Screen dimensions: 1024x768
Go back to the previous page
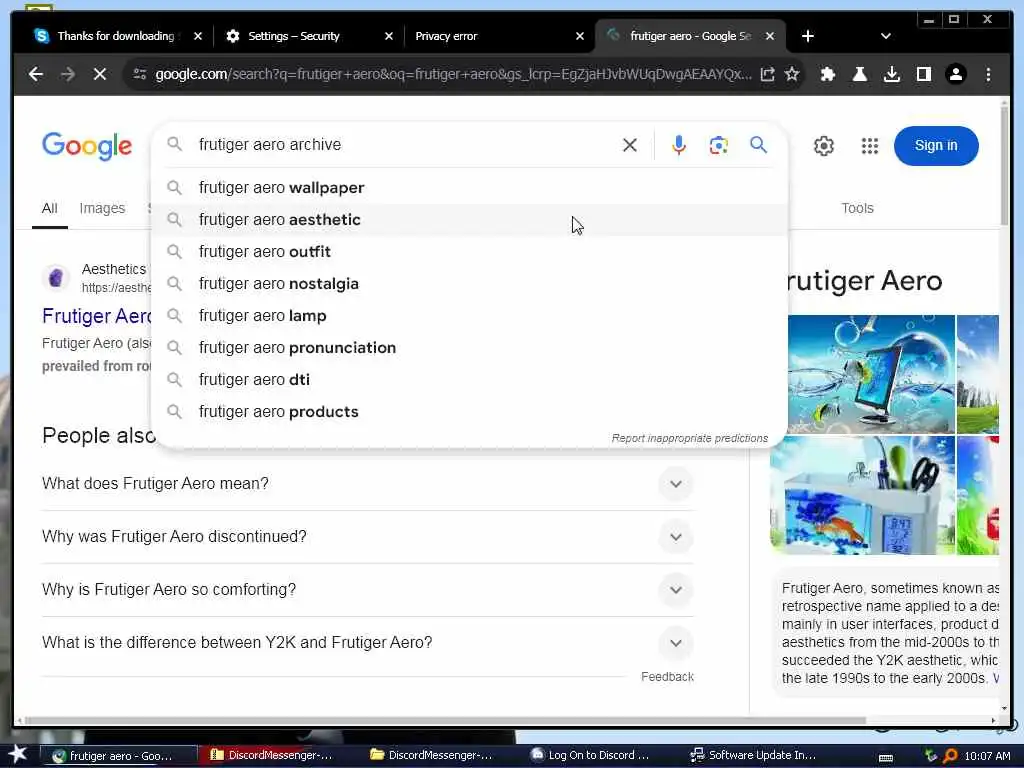(x=36, y=74)
